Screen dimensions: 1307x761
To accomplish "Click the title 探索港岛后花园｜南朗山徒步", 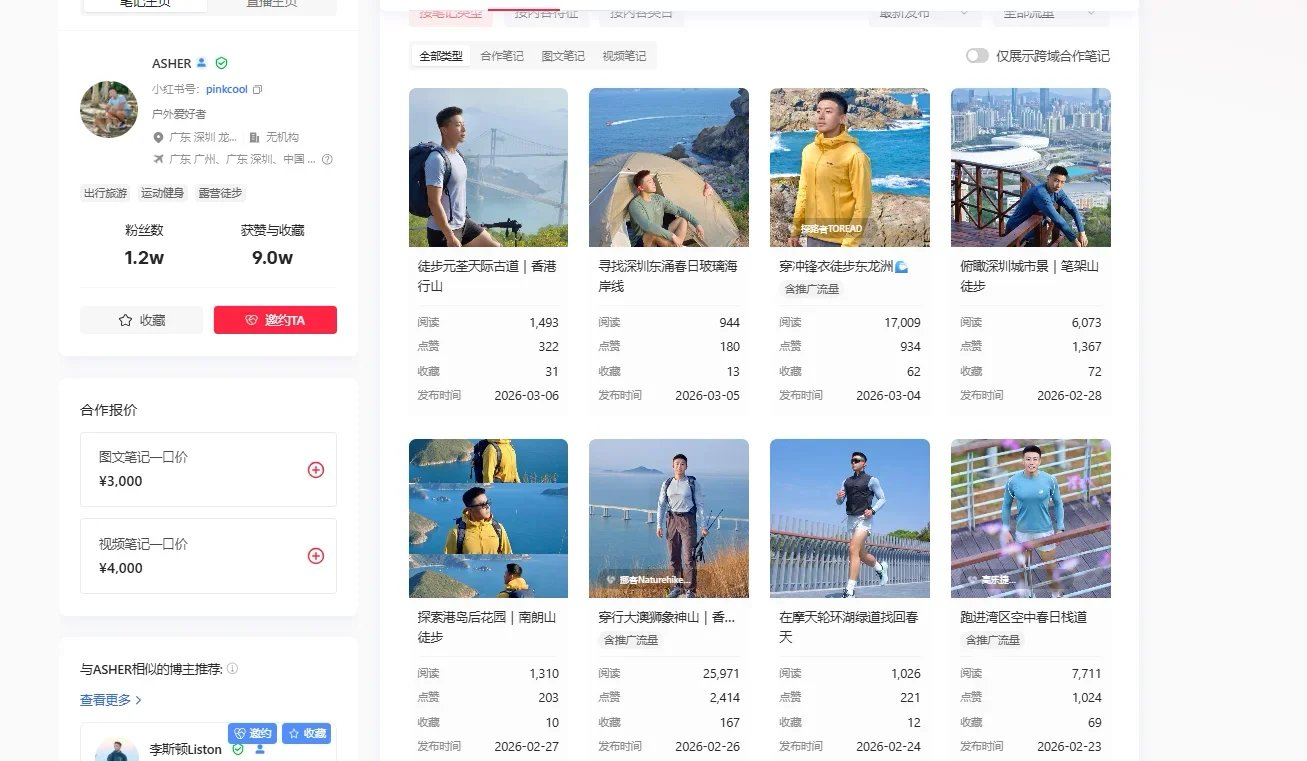I will [487, 627].
